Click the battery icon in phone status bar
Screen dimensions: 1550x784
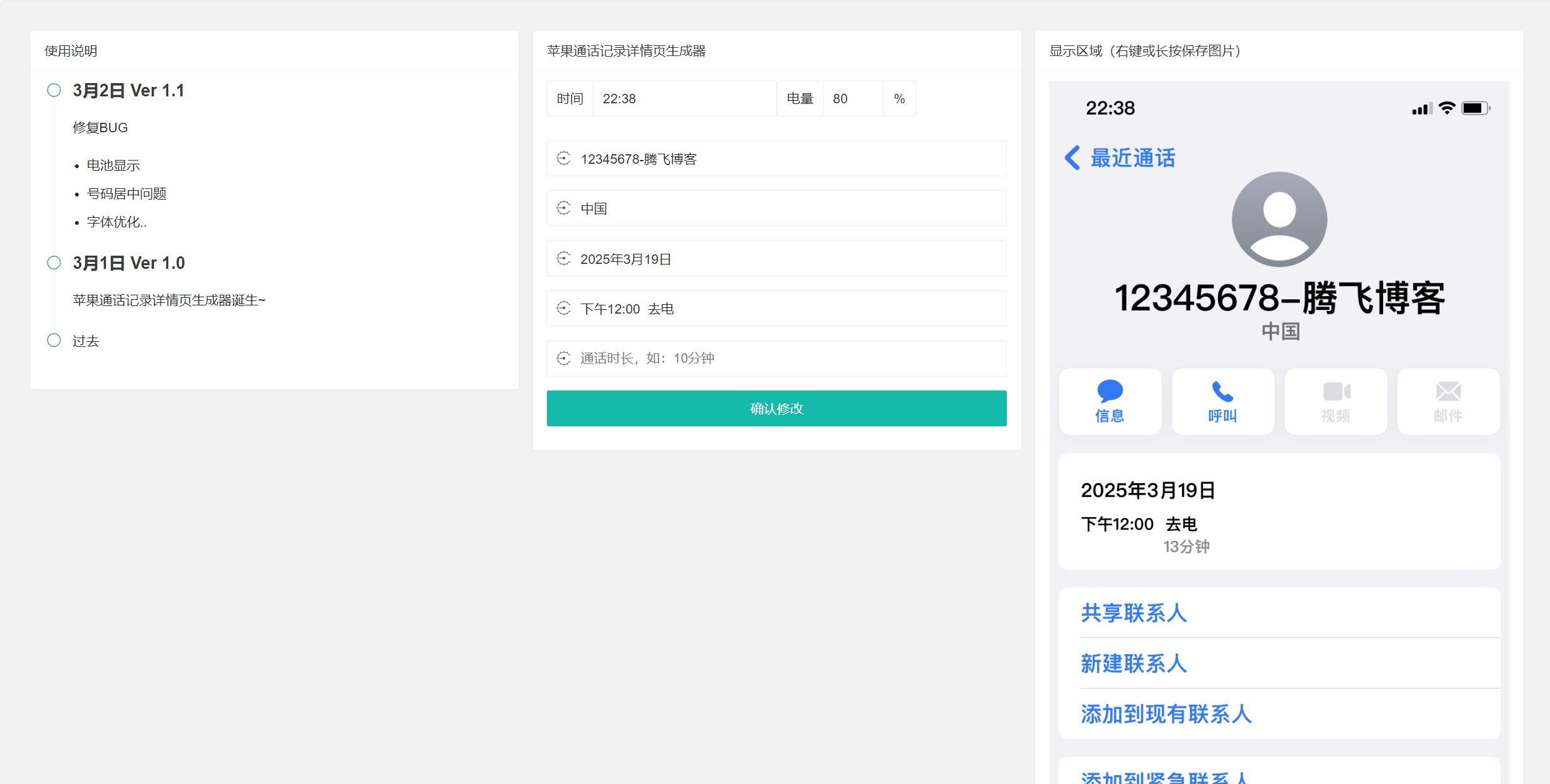[x=1476, y=108]
